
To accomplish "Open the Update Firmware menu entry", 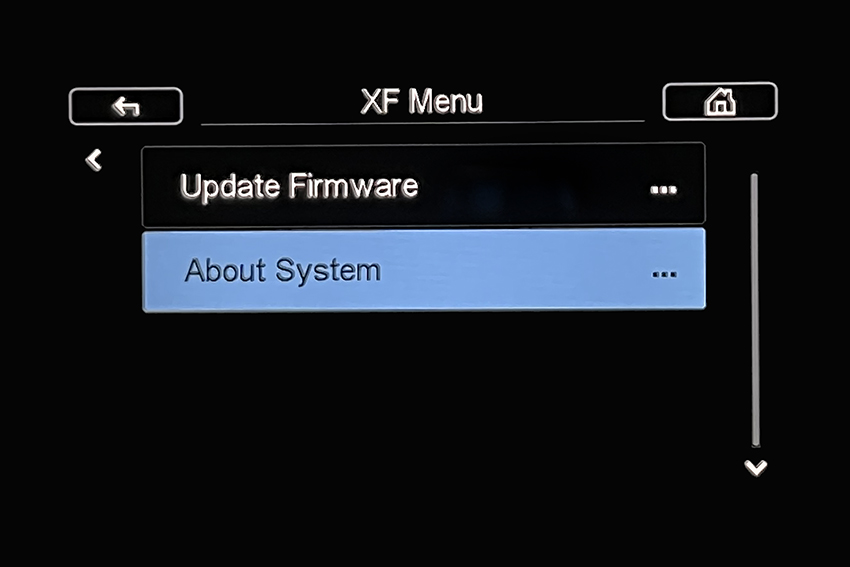I will click(423, 184).
